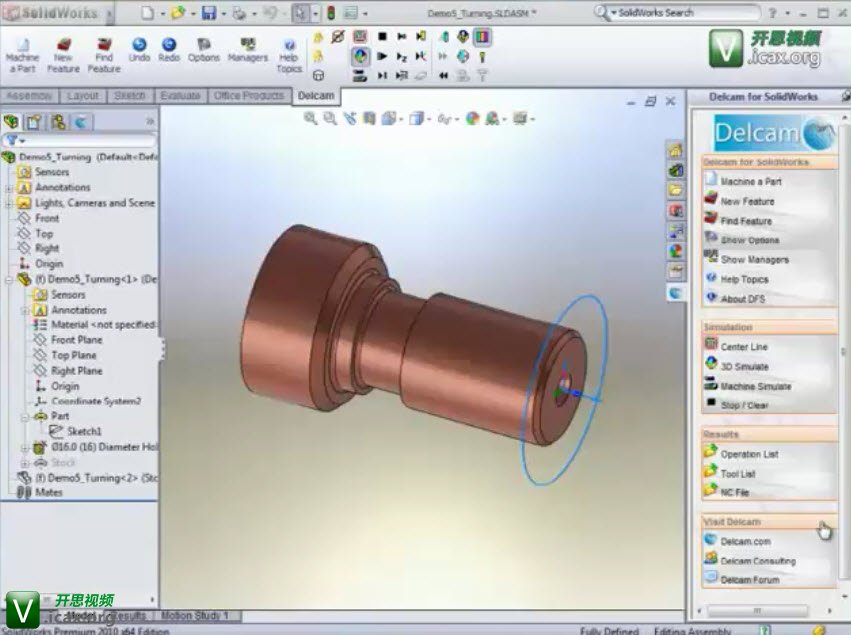This screenshot has width=851, height=635.
Task: Open Help Topics in the ribbon
Action: pos(289,55)
